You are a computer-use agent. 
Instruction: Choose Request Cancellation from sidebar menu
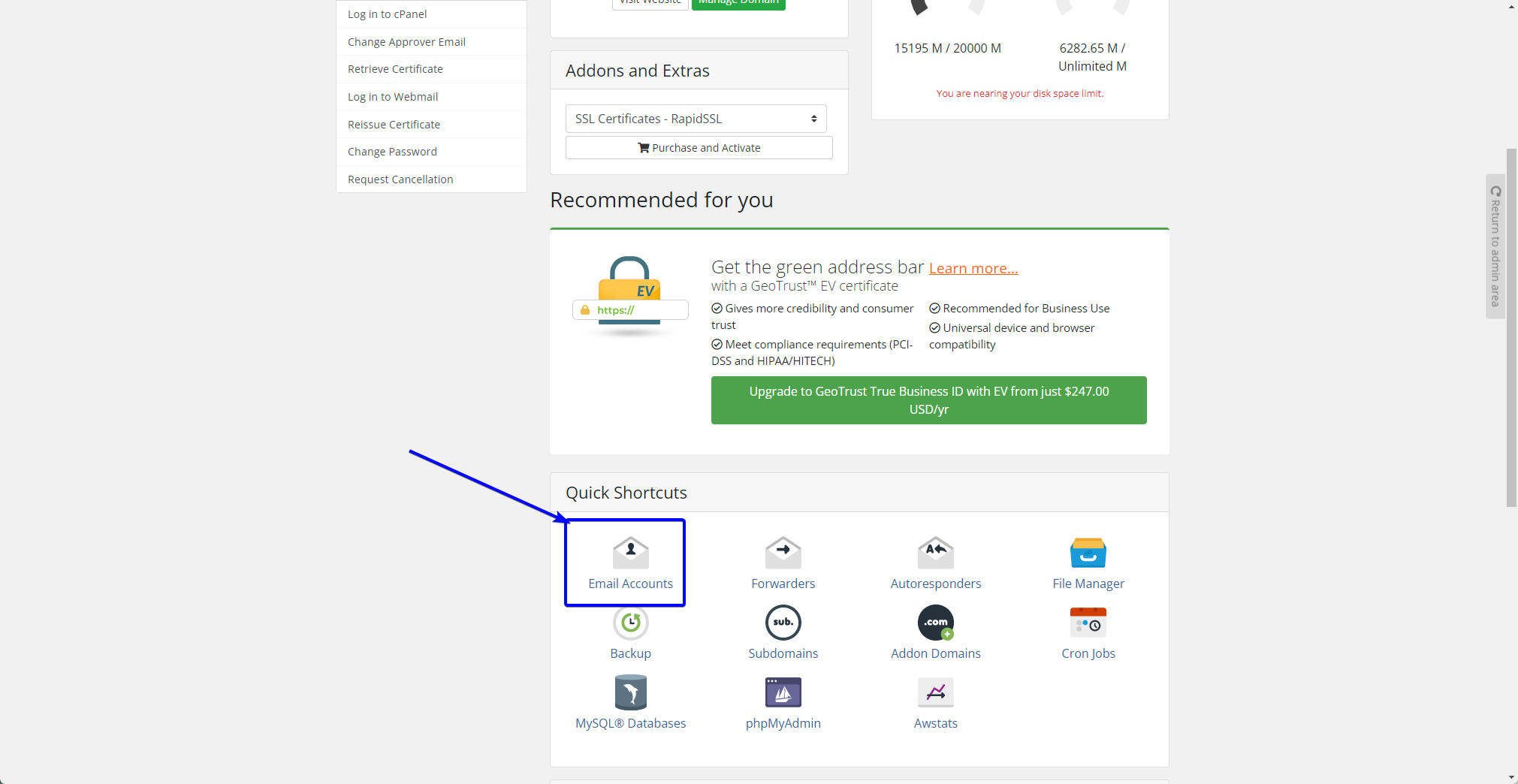pyautogui.click(x=400, y=179)
